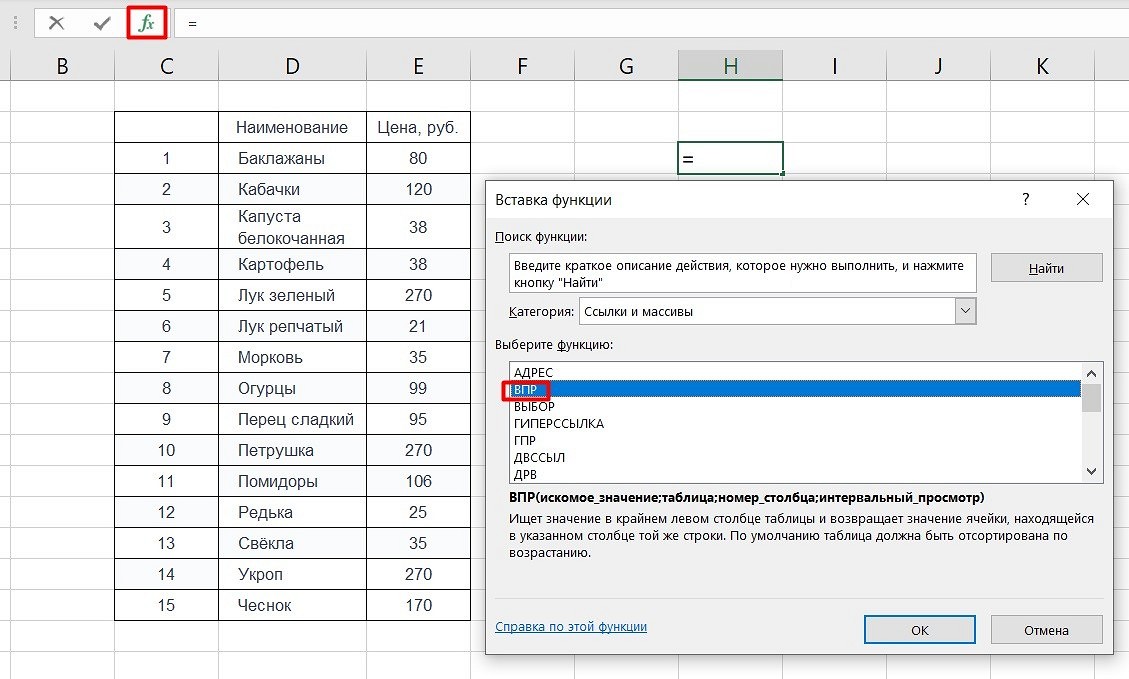Select column H header
This screenshot has width=1129, height=679.
(x=730, y=66)
